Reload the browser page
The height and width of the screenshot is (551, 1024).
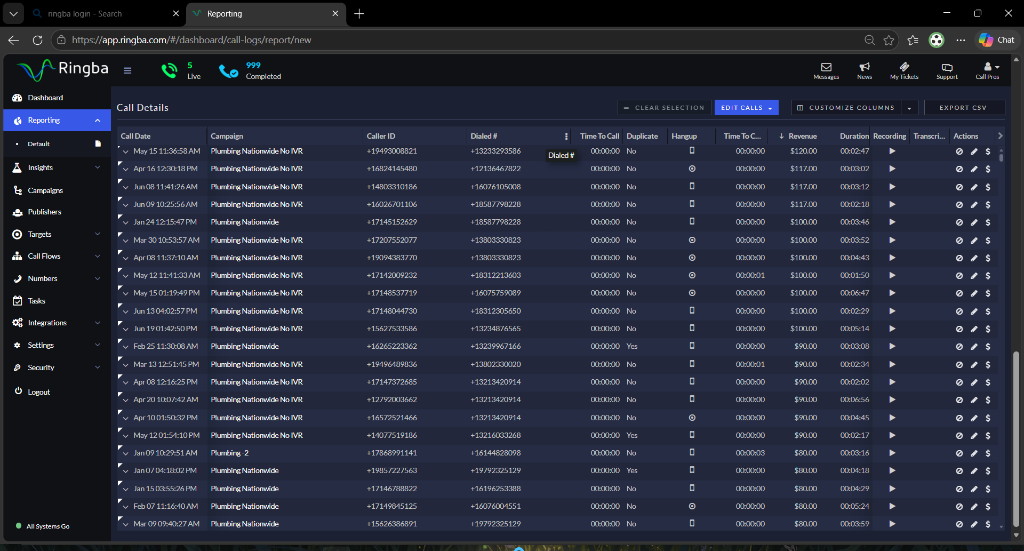pos(37,40)
